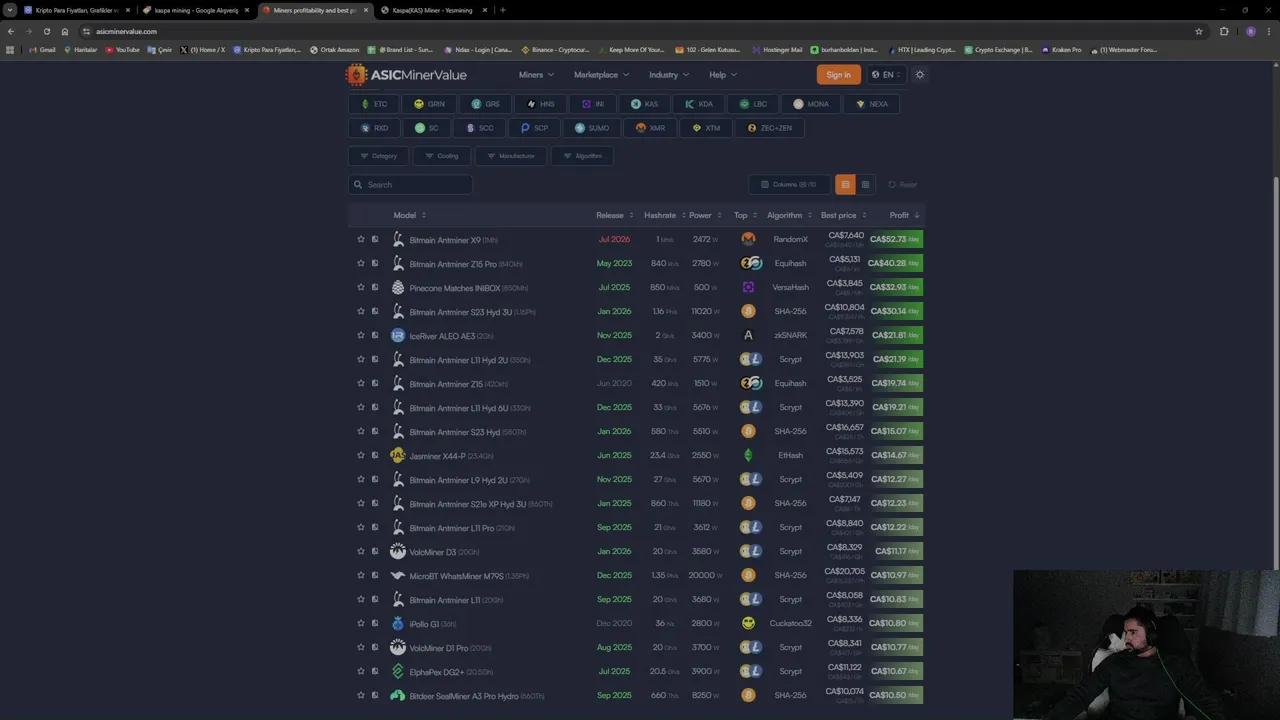Filter by ZEC+ZEN coins

pos(769,128)
